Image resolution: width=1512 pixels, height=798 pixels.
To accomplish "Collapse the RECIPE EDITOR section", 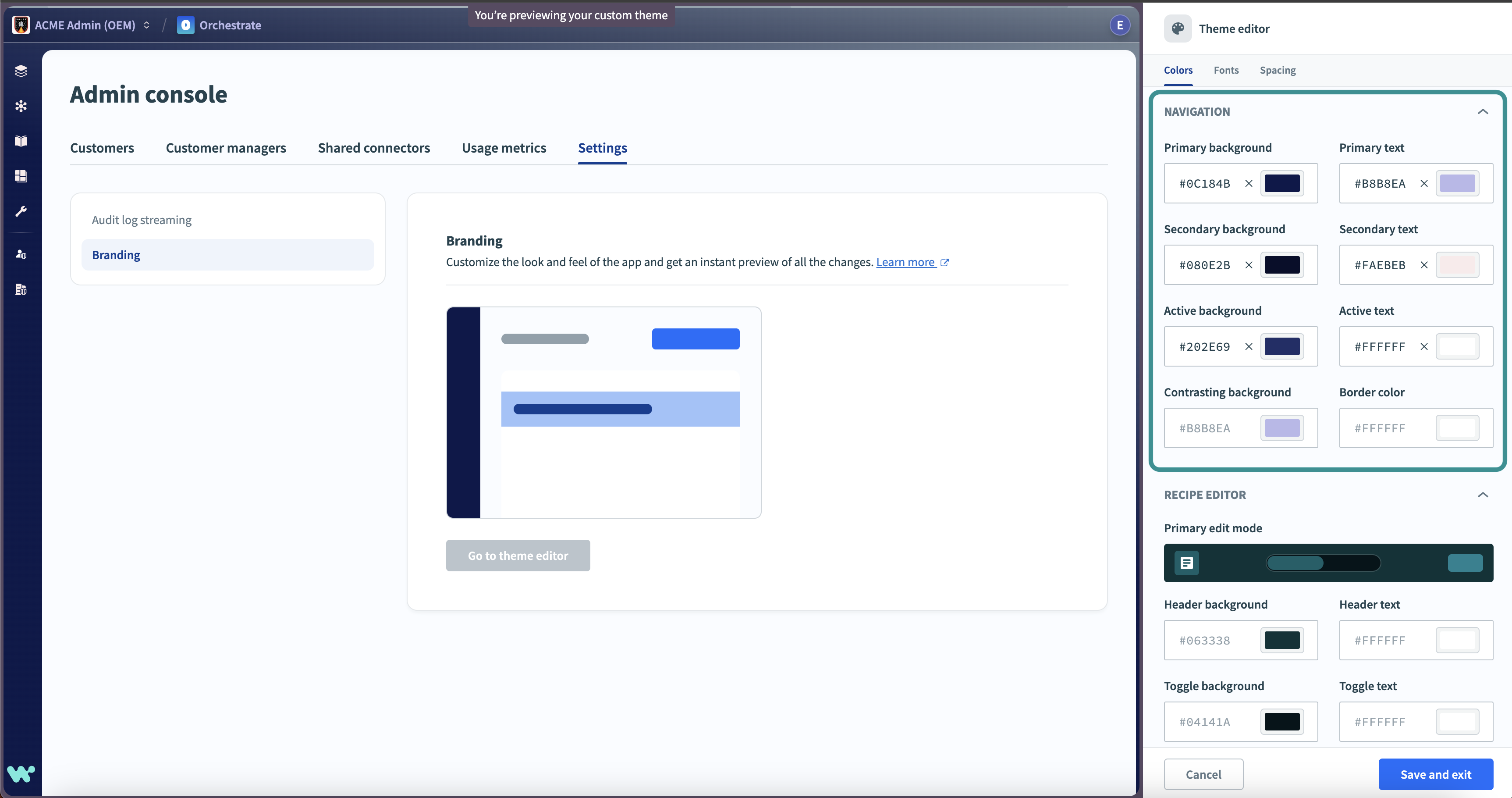I will click(x=1483, y=495).
